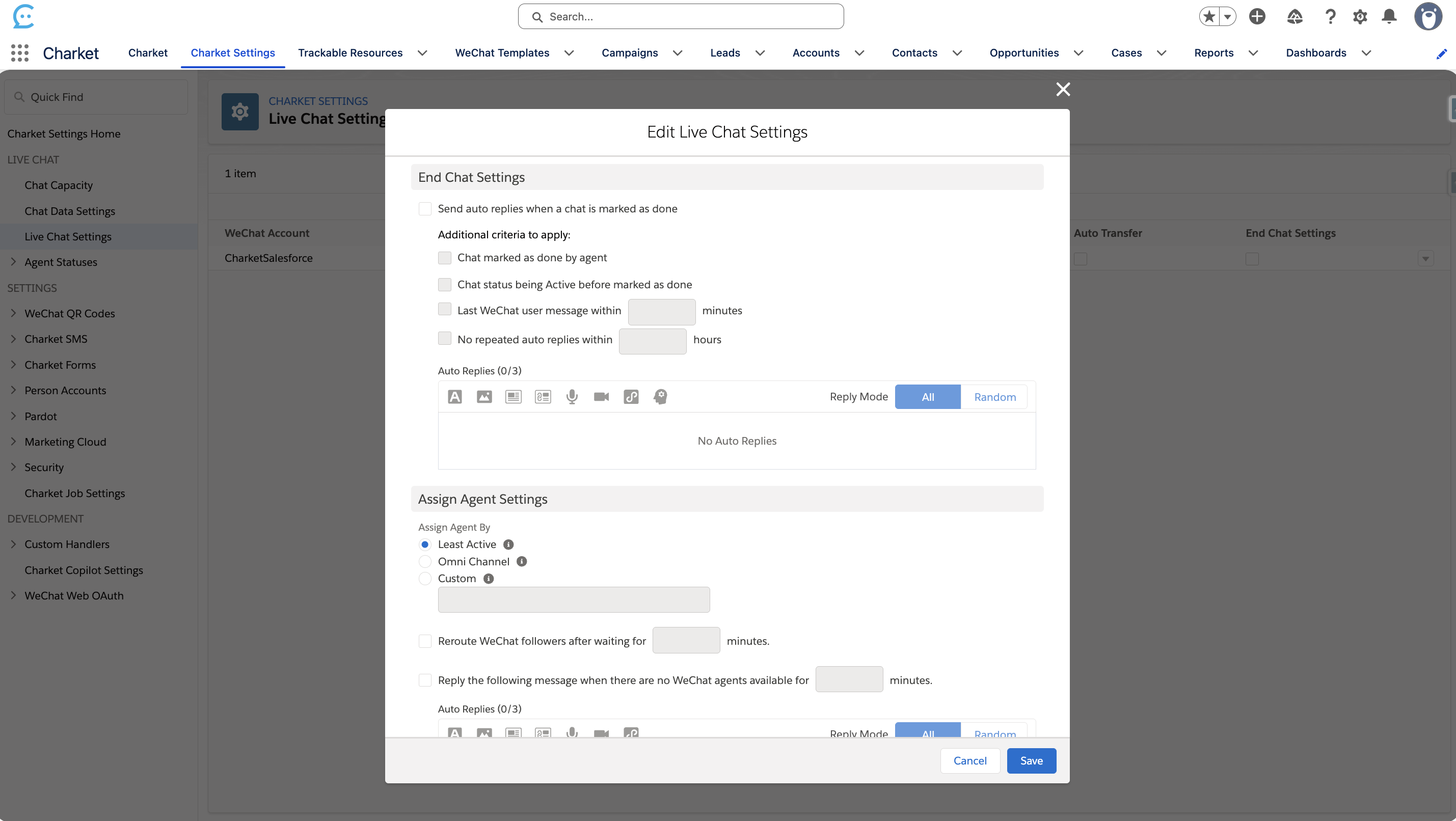The height and width of the screenshot is (821, 1456).
Task: Enable Reroute WeChat followers after waiting checkbox
Action: [x=425, y=641]
